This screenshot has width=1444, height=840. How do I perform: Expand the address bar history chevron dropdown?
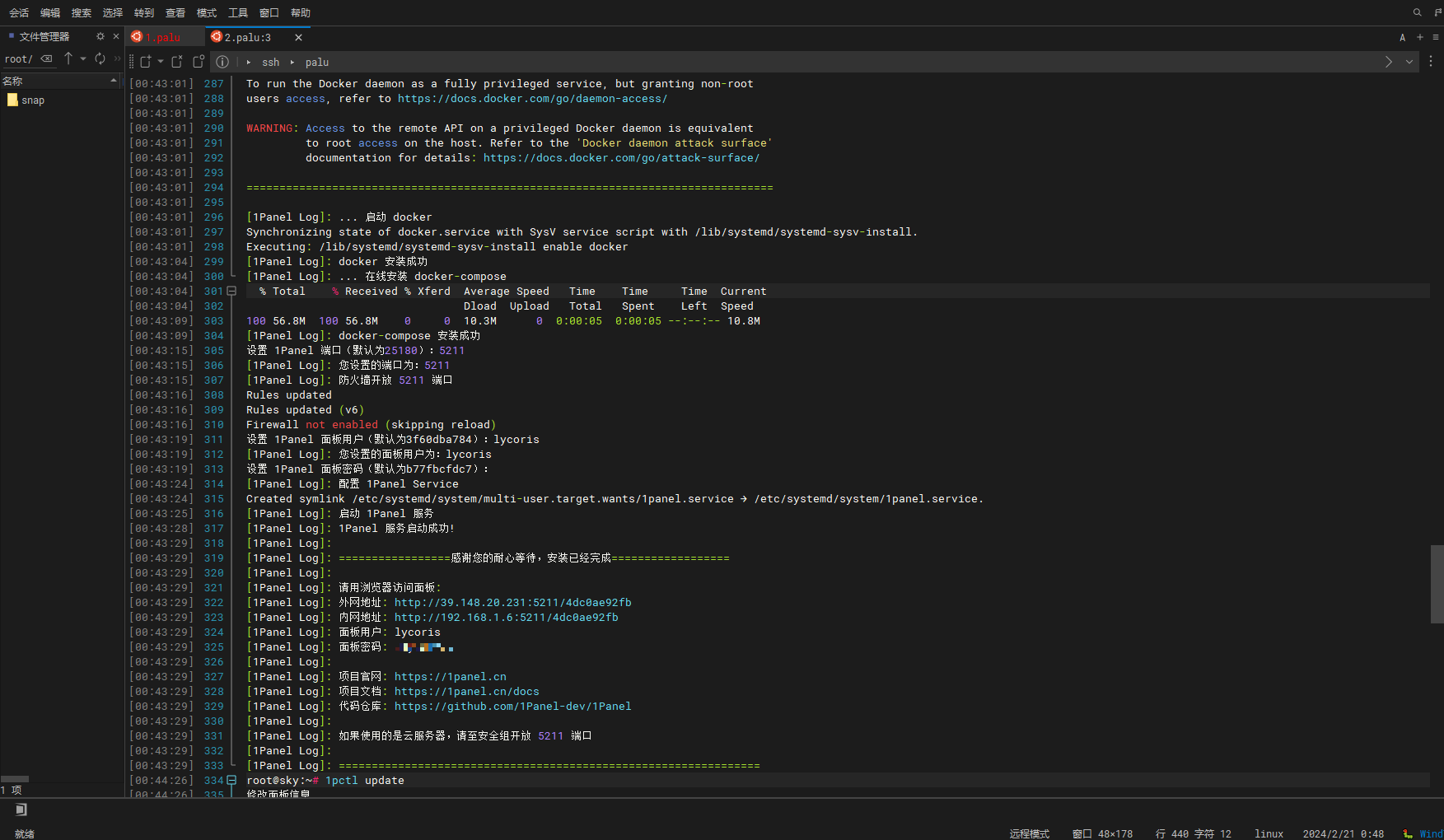click(x=1409, y=62)
